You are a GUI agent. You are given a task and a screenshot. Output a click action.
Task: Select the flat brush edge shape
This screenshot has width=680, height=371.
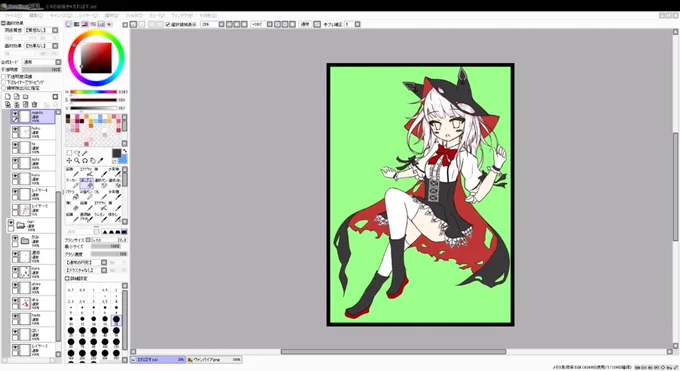click(x=124, y=232)
